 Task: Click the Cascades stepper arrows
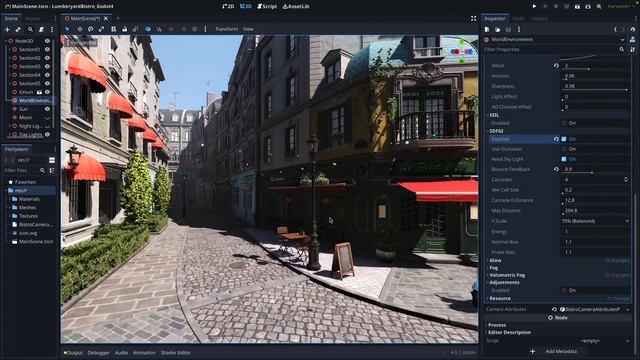(626, 180)
